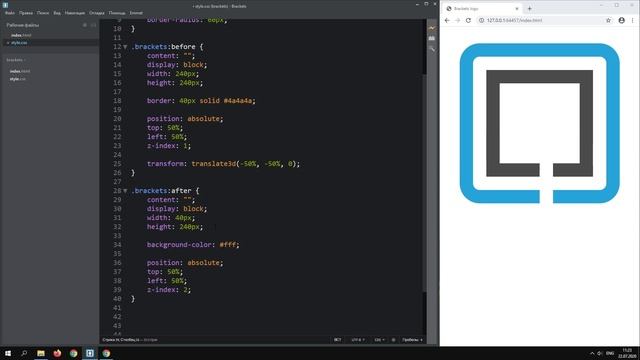Open CSS language mode dropdown
The width and height of the screenshot is (640, 360).
pos(380,340)
